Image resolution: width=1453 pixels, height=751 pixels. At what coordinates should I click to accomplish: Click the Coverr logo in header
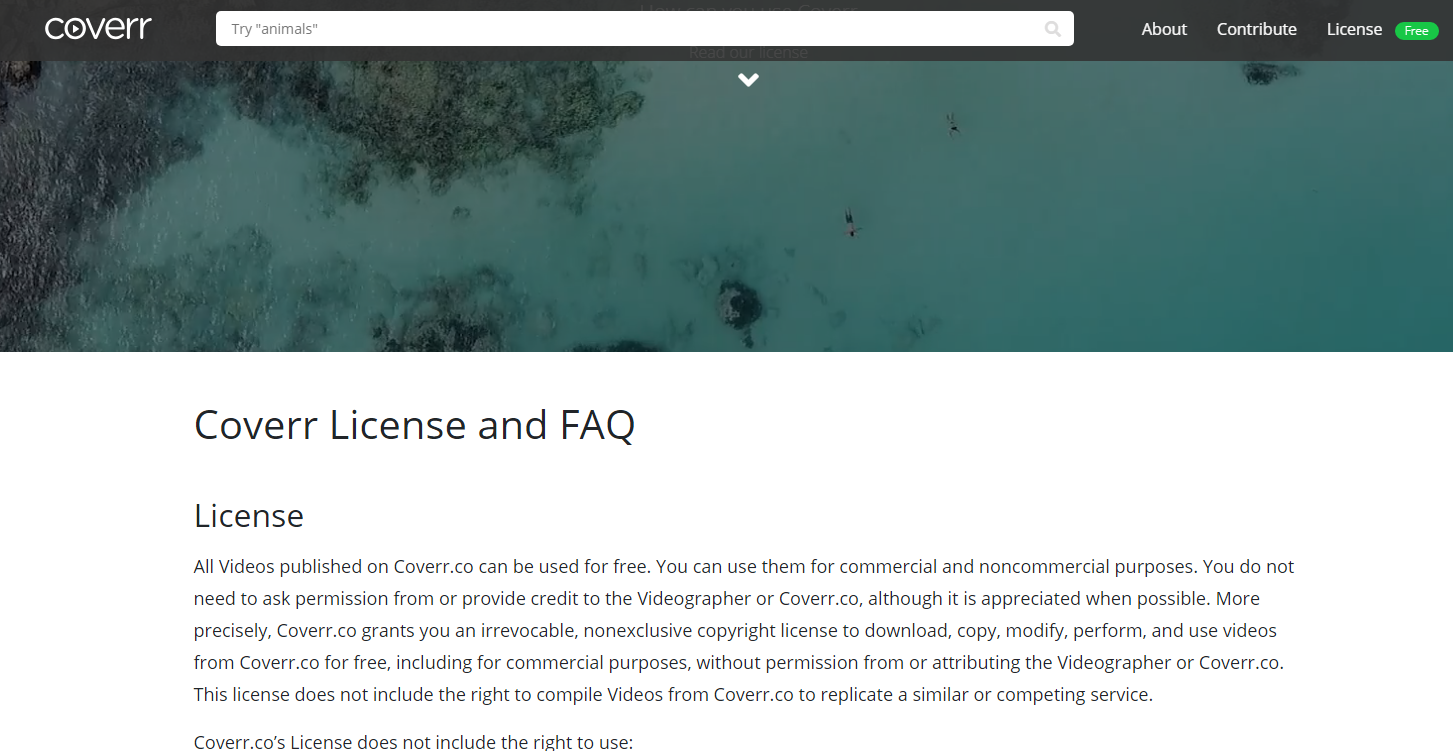98,28
